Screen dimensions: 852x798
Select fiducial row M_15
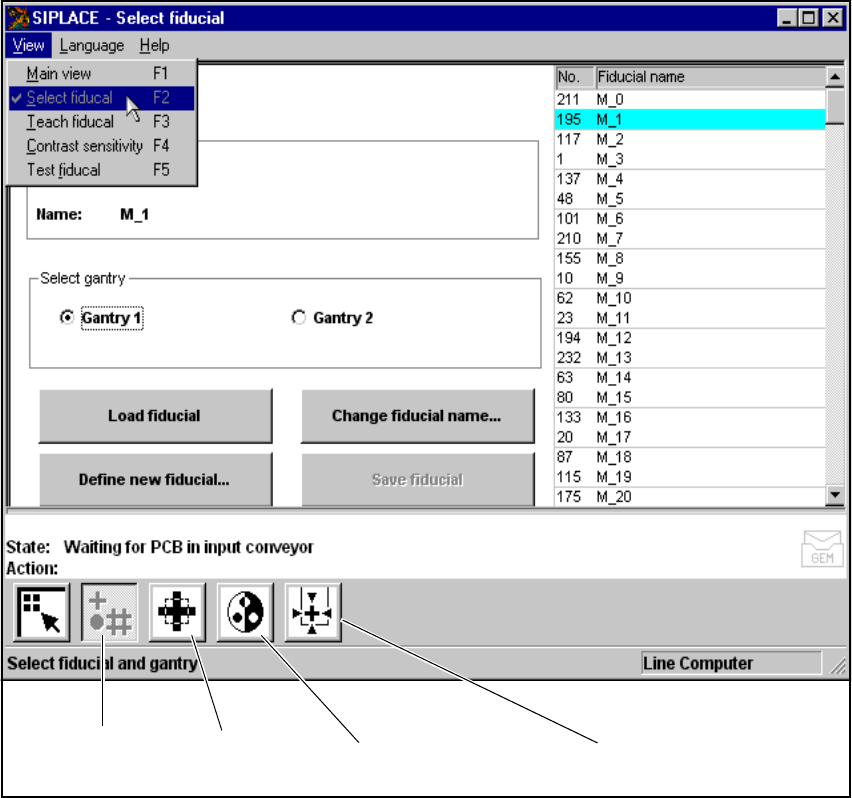[690, 397]
